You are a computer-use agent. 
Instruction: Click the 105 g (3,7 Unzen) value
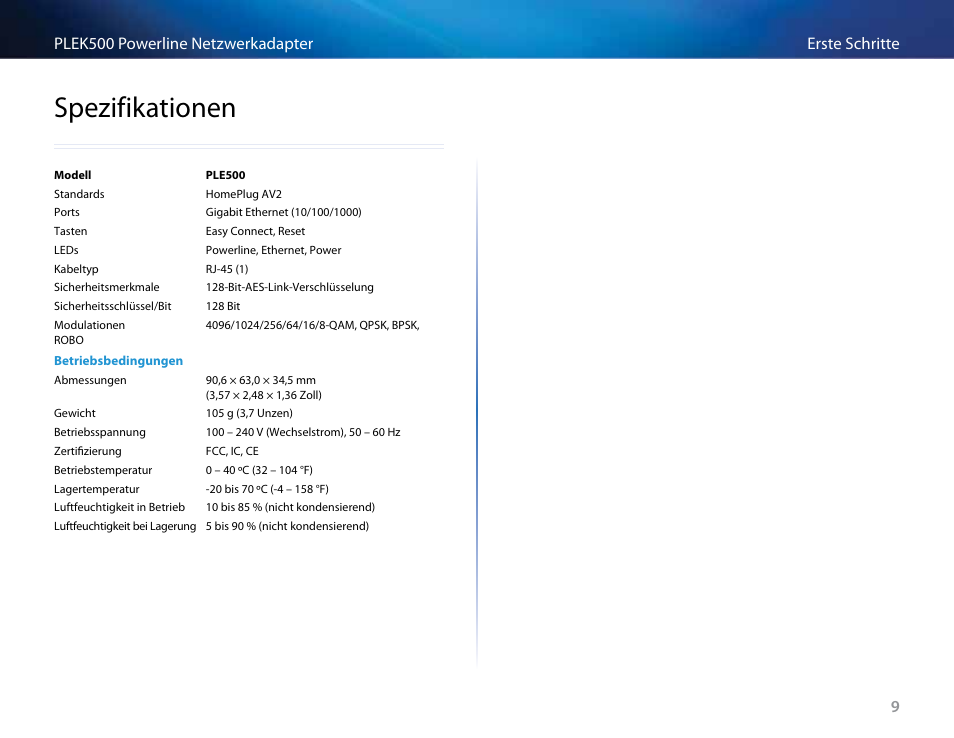[x=249, y=413]
